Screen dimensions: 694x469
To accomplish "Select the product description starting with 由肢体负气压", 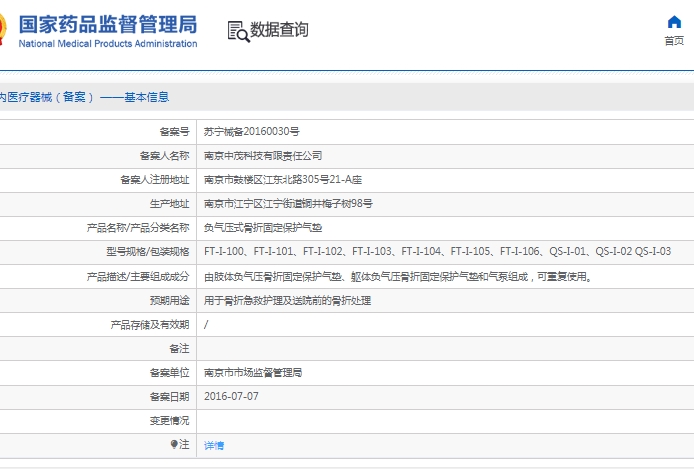I will tap(398, 277).
